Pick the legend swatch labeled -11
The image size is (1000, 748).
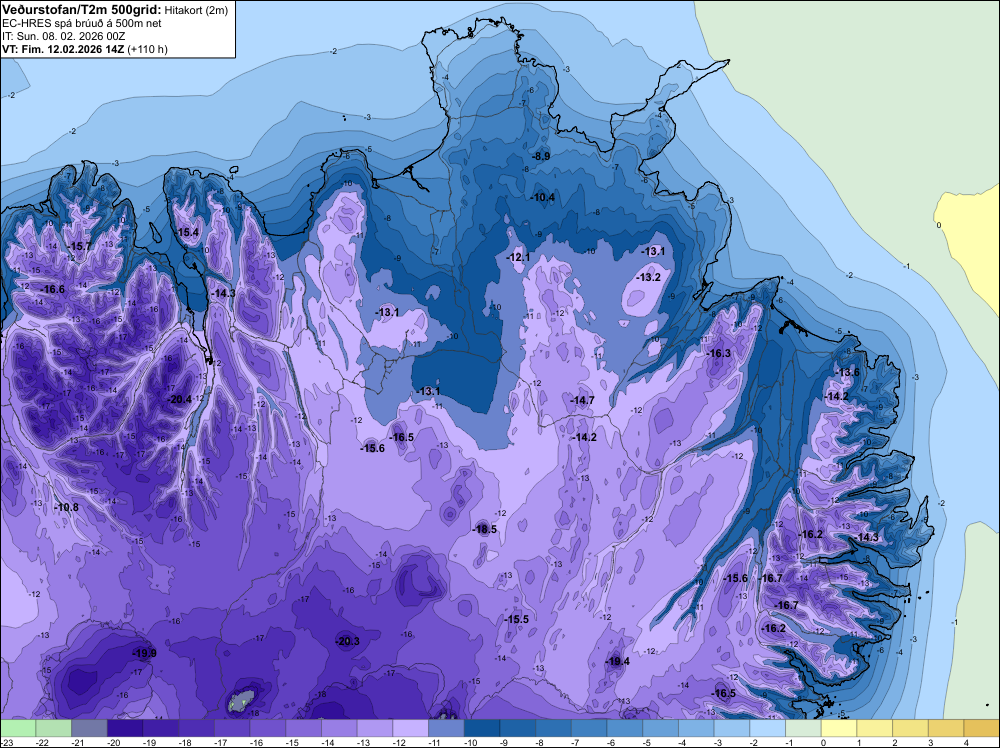tap(446, 728)
